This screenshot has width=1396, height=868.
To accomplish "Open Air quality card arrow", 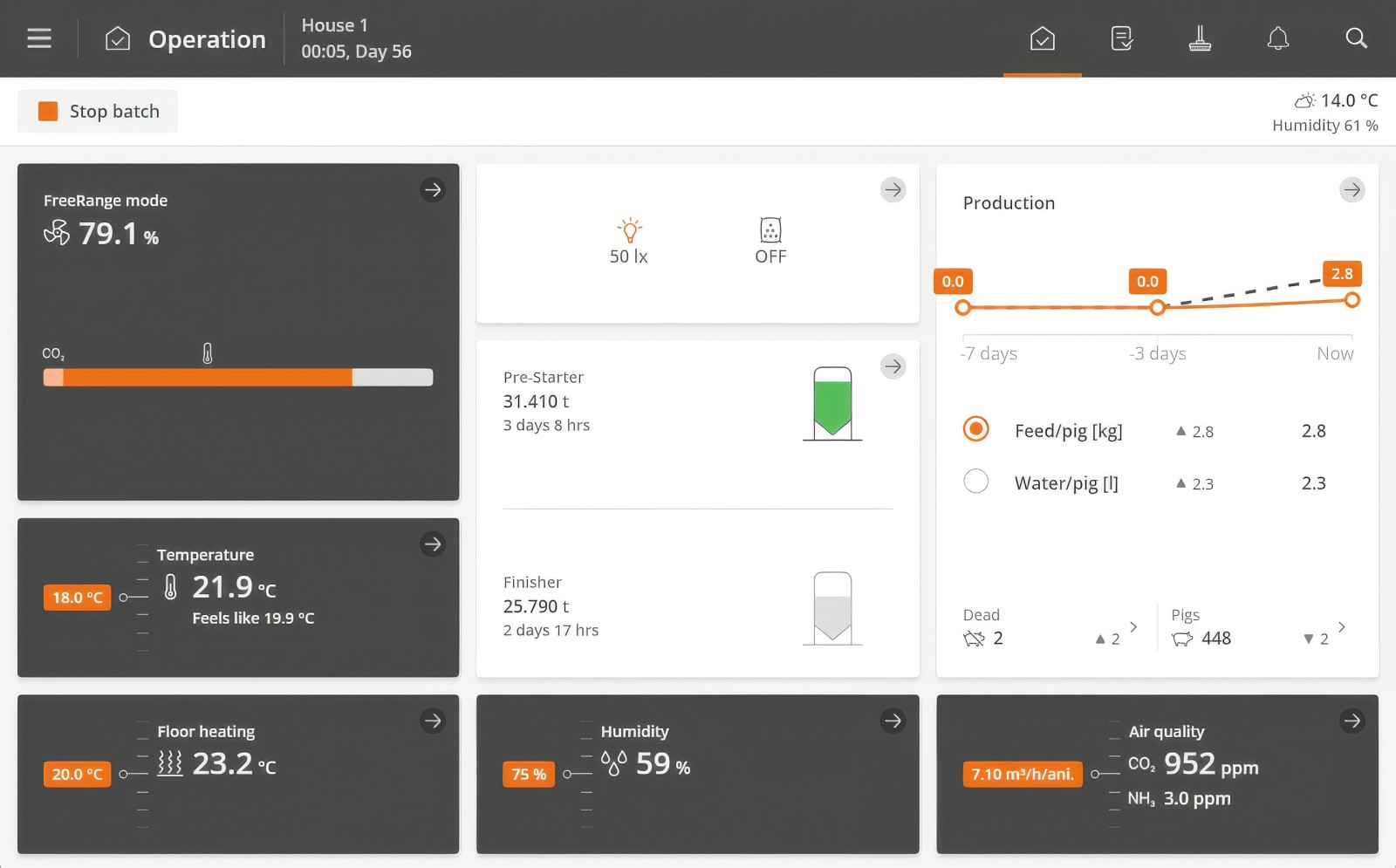I will tap(1352, 721).
